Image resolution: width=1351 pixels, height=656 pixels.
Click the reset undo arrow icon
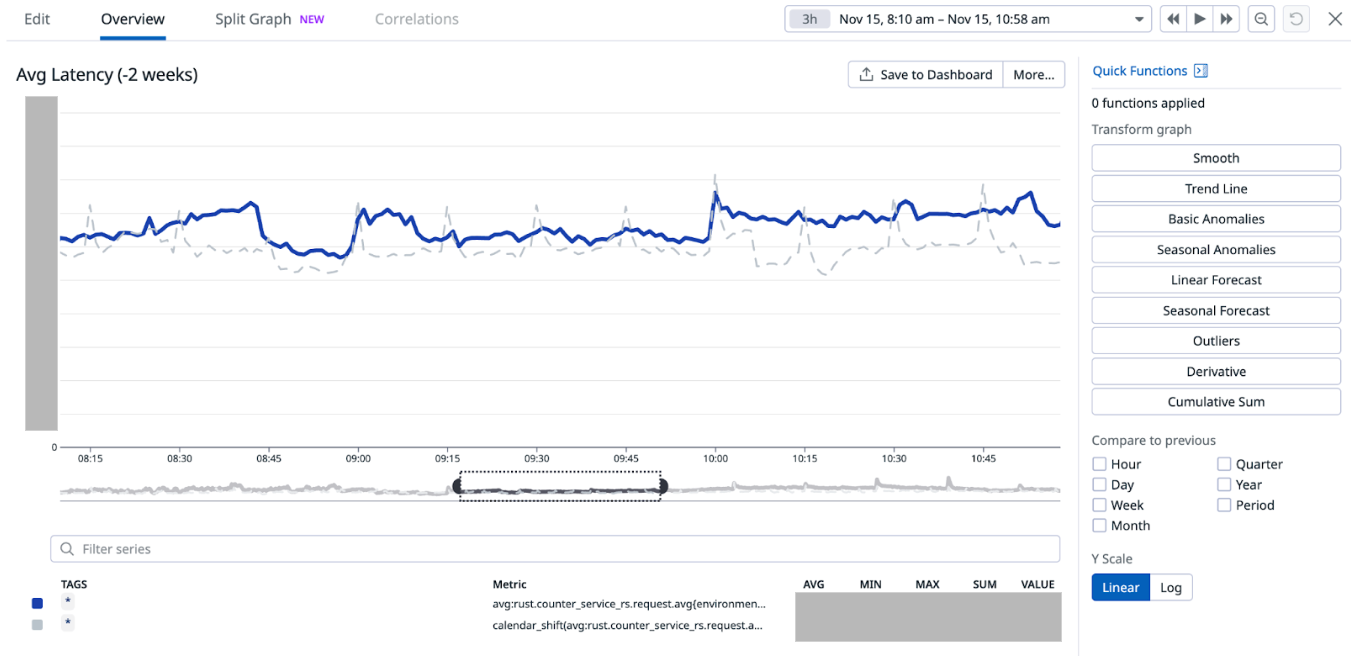pos(1296,19)
